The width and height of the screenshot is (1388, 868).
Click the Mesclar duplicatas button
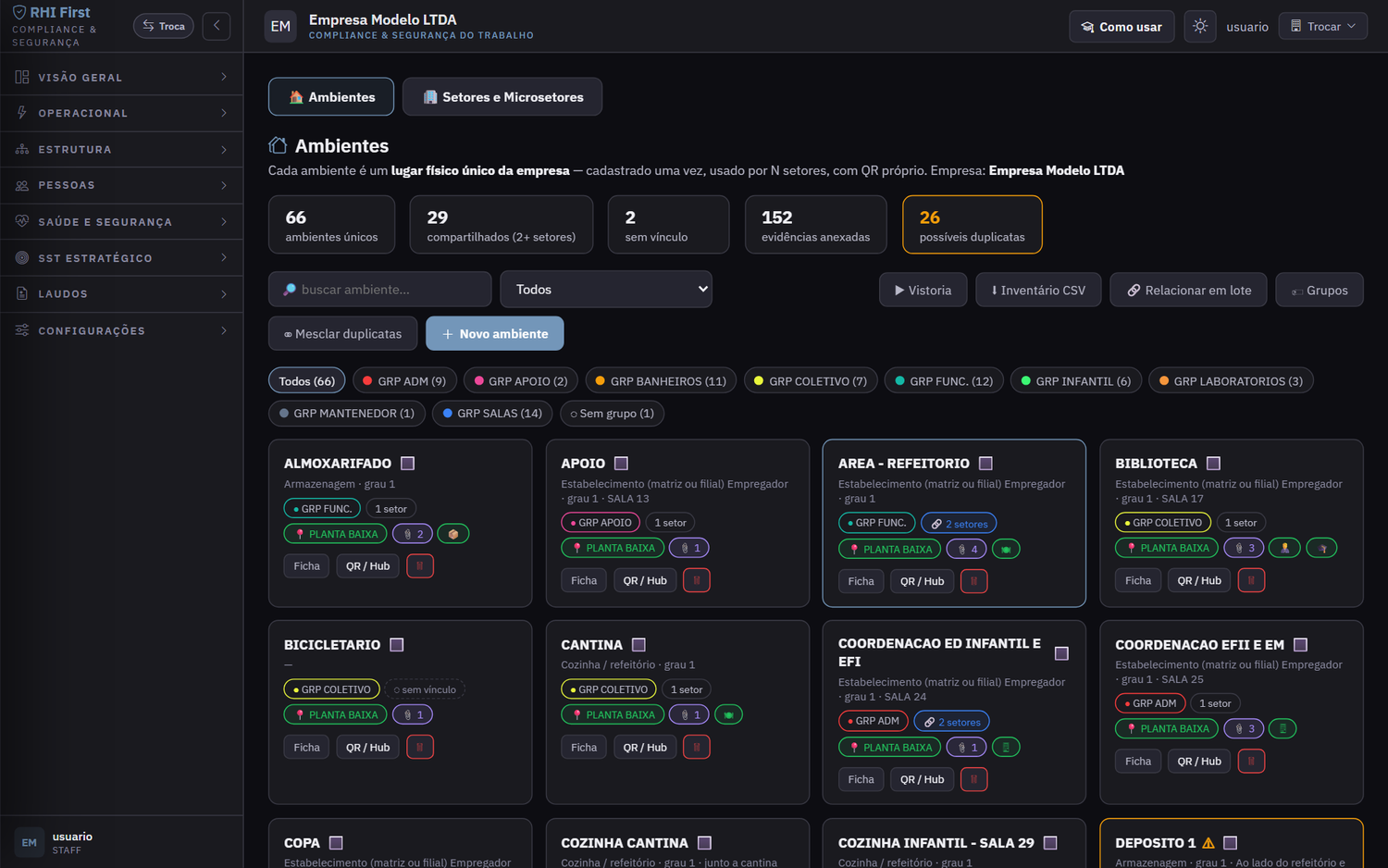pyautogui.click(x=342, y=333)
